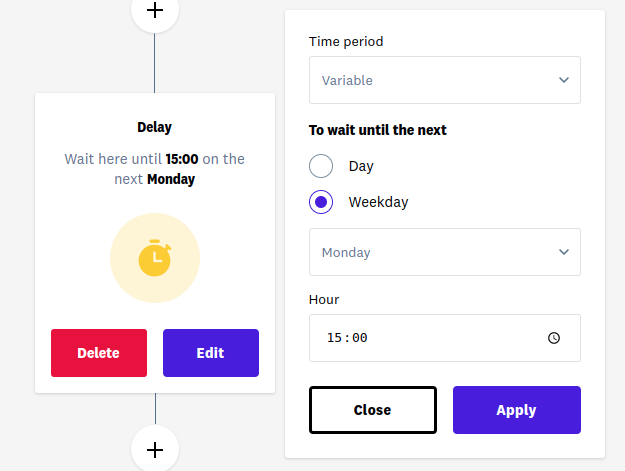Expand the Monday weekday dropdown
This screenshot has width=625, height=471.
(x=445, y=252)
